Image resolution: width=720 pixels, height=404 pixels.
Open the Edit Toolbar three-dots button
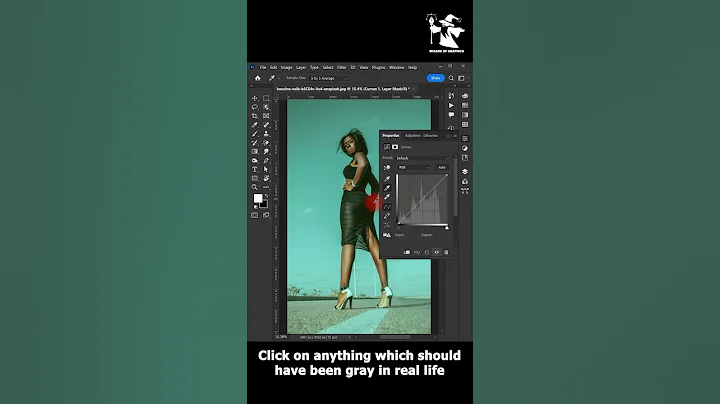(266, 187)
